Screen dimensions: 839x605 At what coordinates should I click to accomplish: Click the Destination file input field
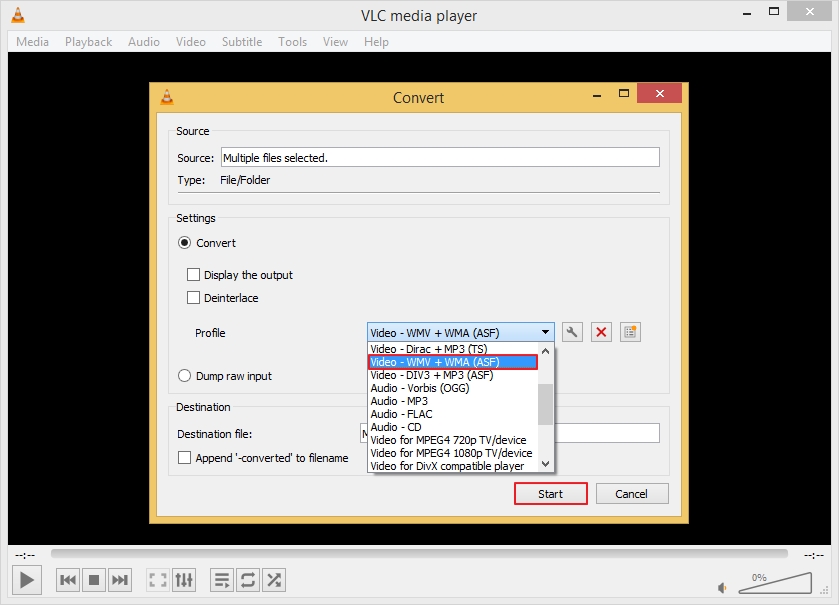509,433
